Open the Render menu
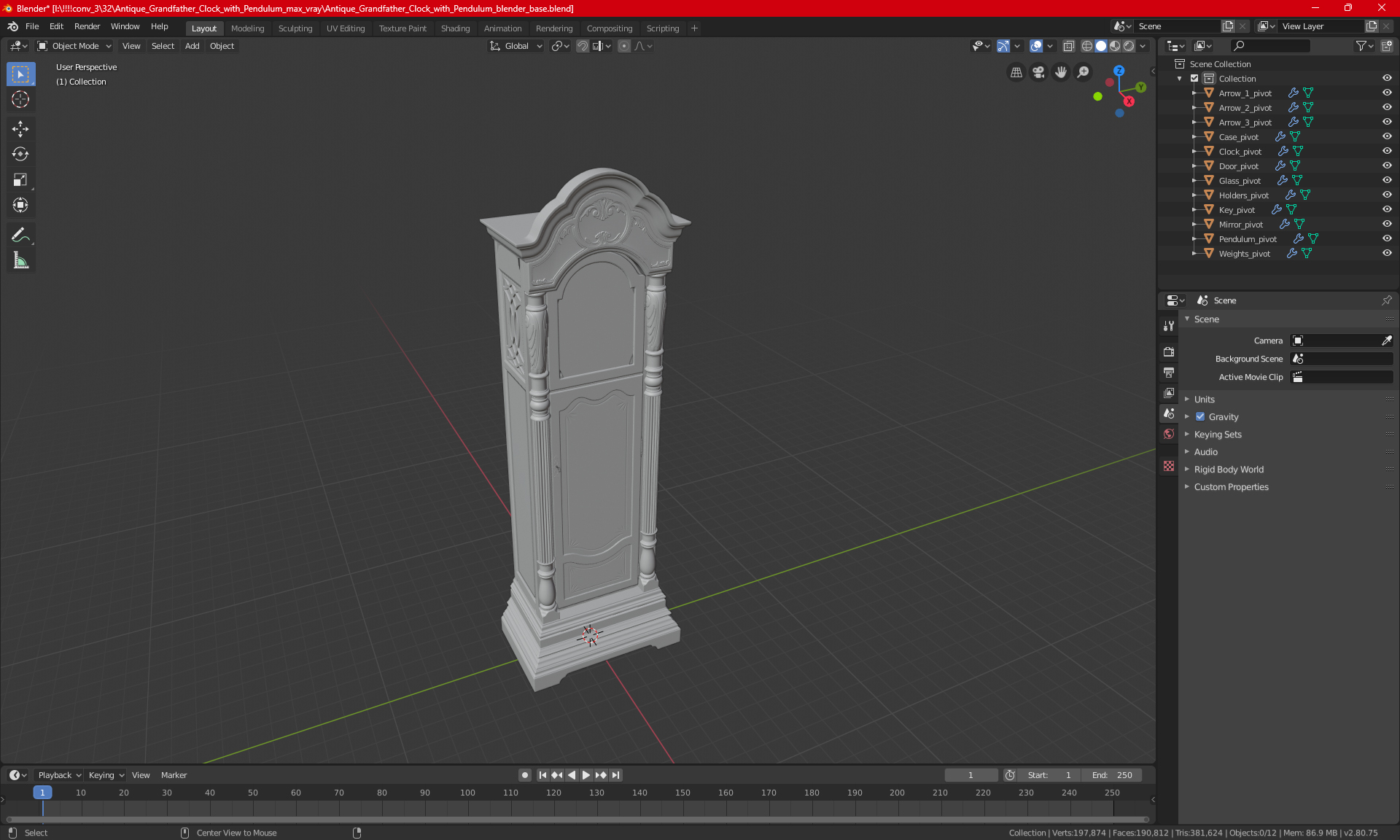 pos(87,26)
